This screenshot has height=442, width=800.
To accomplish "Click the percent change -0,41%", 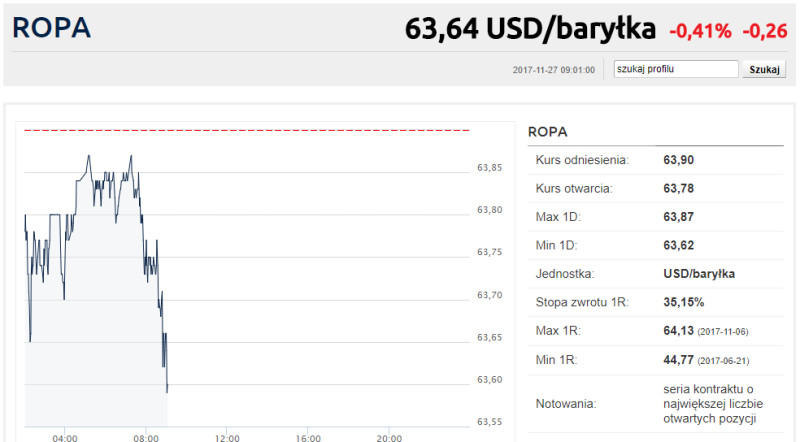I will (x=700, y=31).
